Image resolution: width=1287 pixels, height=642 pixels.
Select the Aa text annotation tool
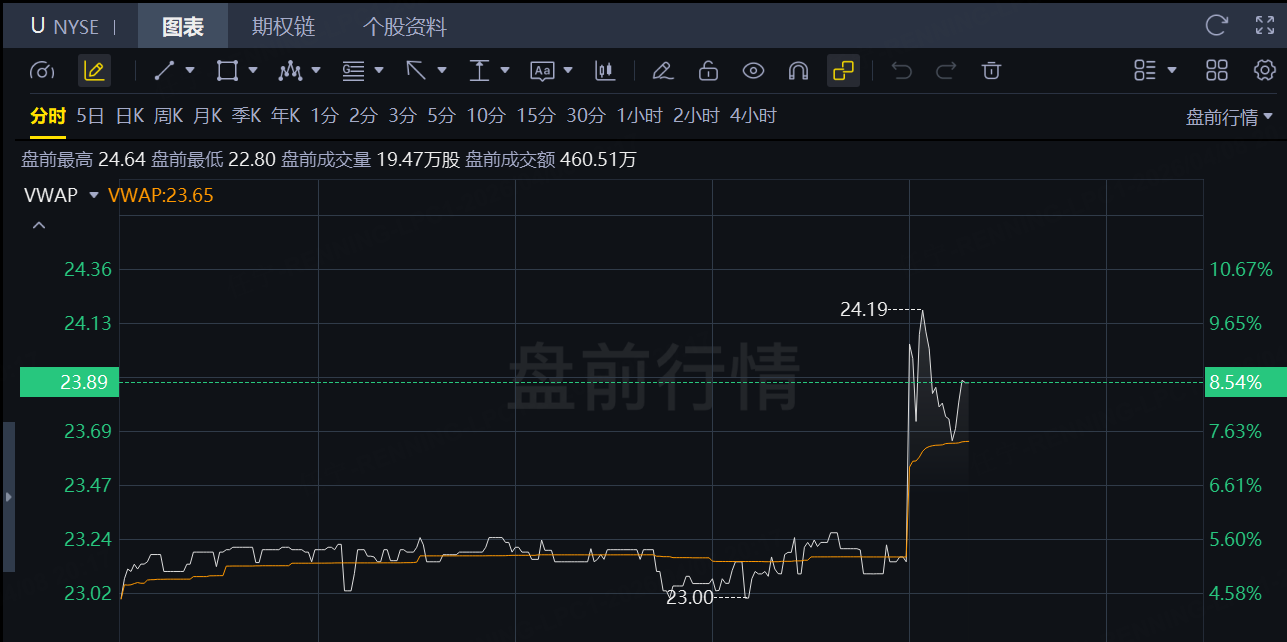542,71
